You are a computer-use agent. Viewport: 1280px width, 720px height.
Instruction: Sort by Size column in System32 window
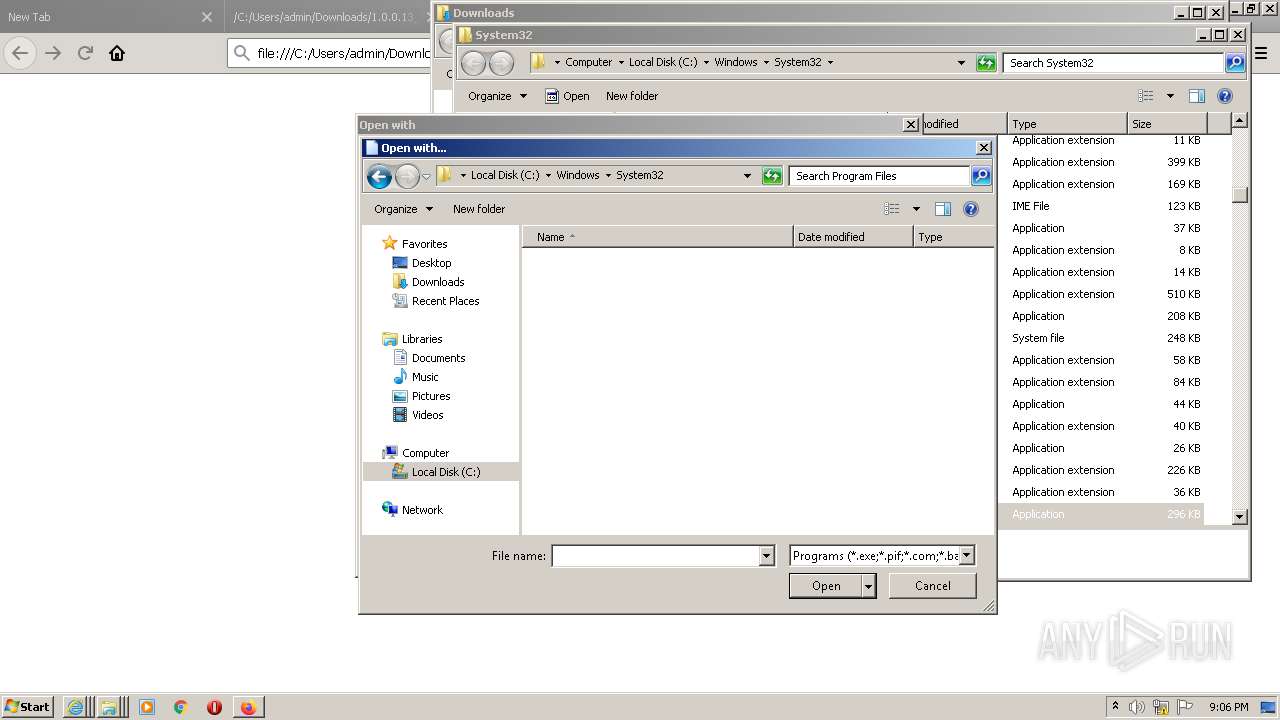click(x=1167, y=124)
